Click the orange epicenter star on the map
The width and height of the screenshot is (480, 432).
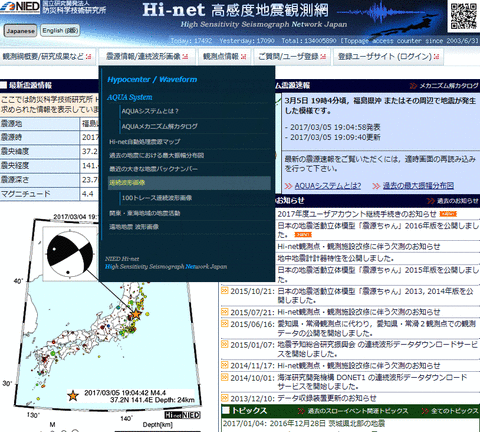(x=136, y=314)
